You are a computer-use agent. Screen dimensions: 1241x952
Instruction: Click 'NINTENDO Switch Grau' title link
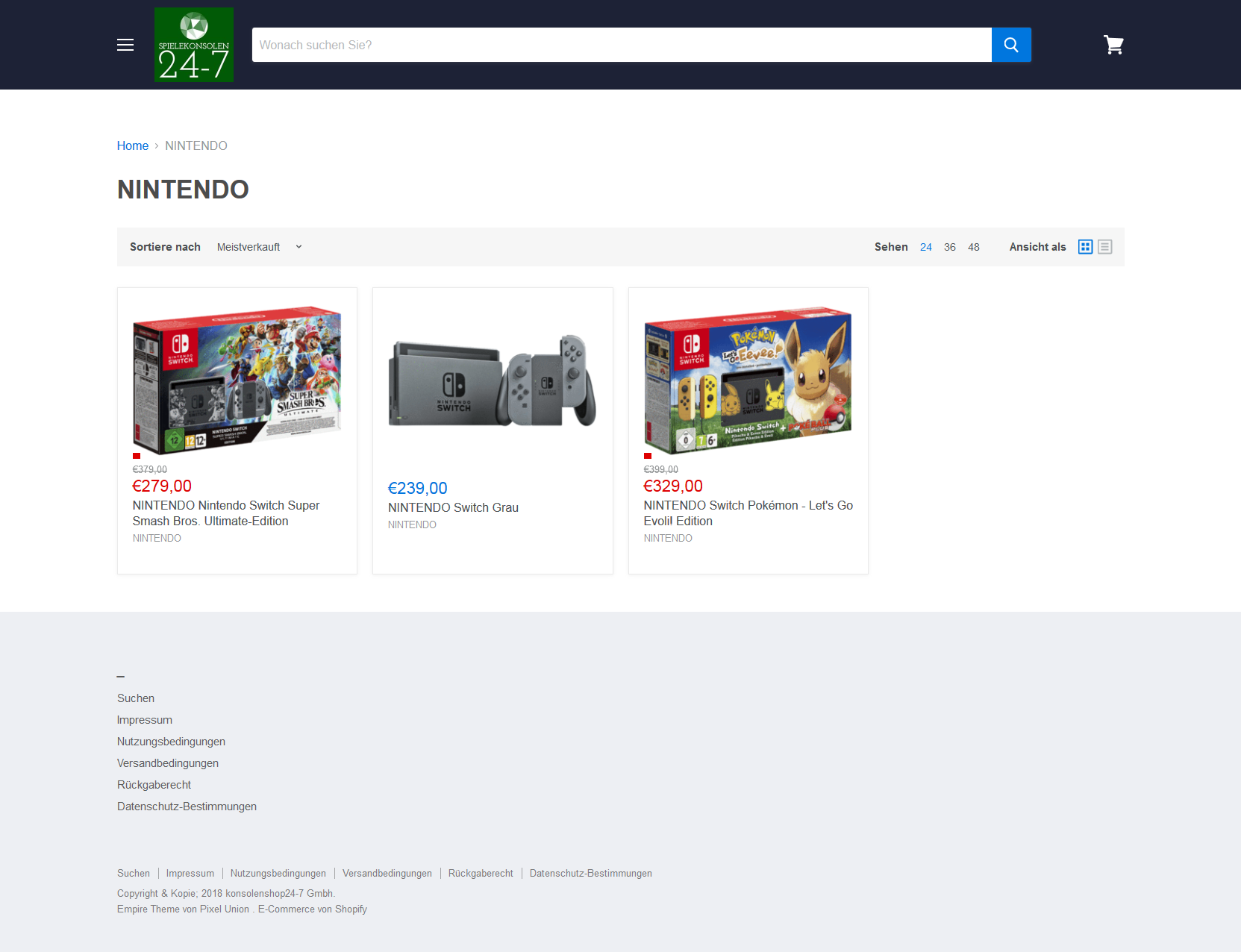tap(453, 507)
